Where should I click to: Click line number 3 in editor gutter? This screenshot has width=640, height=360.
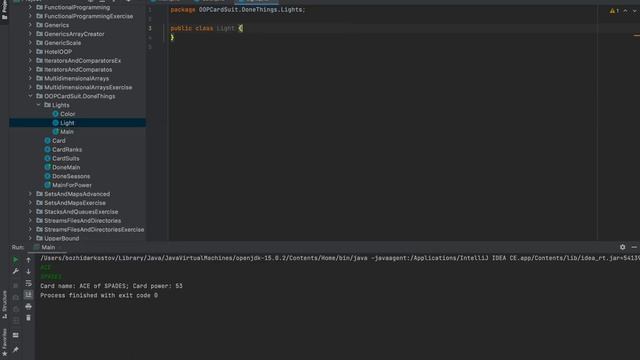(x=150, y=28)
